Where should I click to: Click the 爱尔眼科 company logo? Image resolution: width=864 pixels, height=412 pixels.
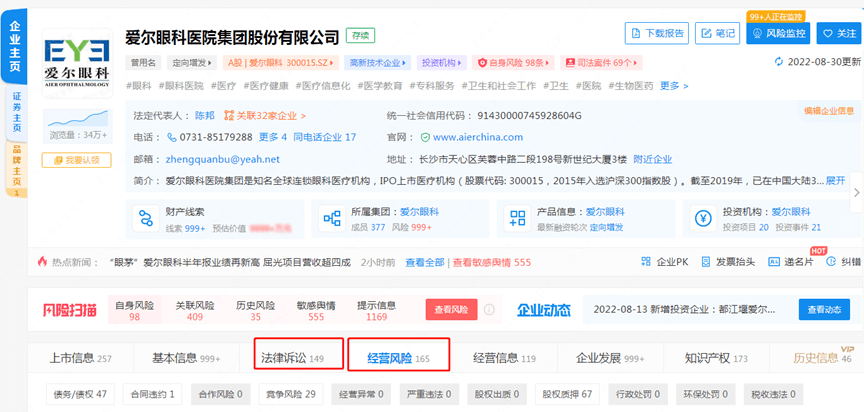click(x=77, y=63)
